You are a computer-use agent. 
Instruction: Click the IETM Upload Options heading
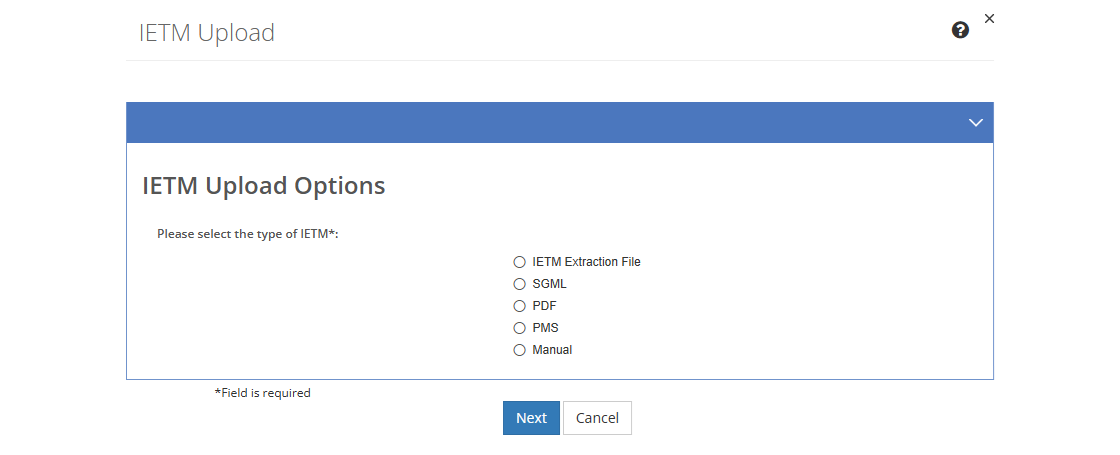264,186
